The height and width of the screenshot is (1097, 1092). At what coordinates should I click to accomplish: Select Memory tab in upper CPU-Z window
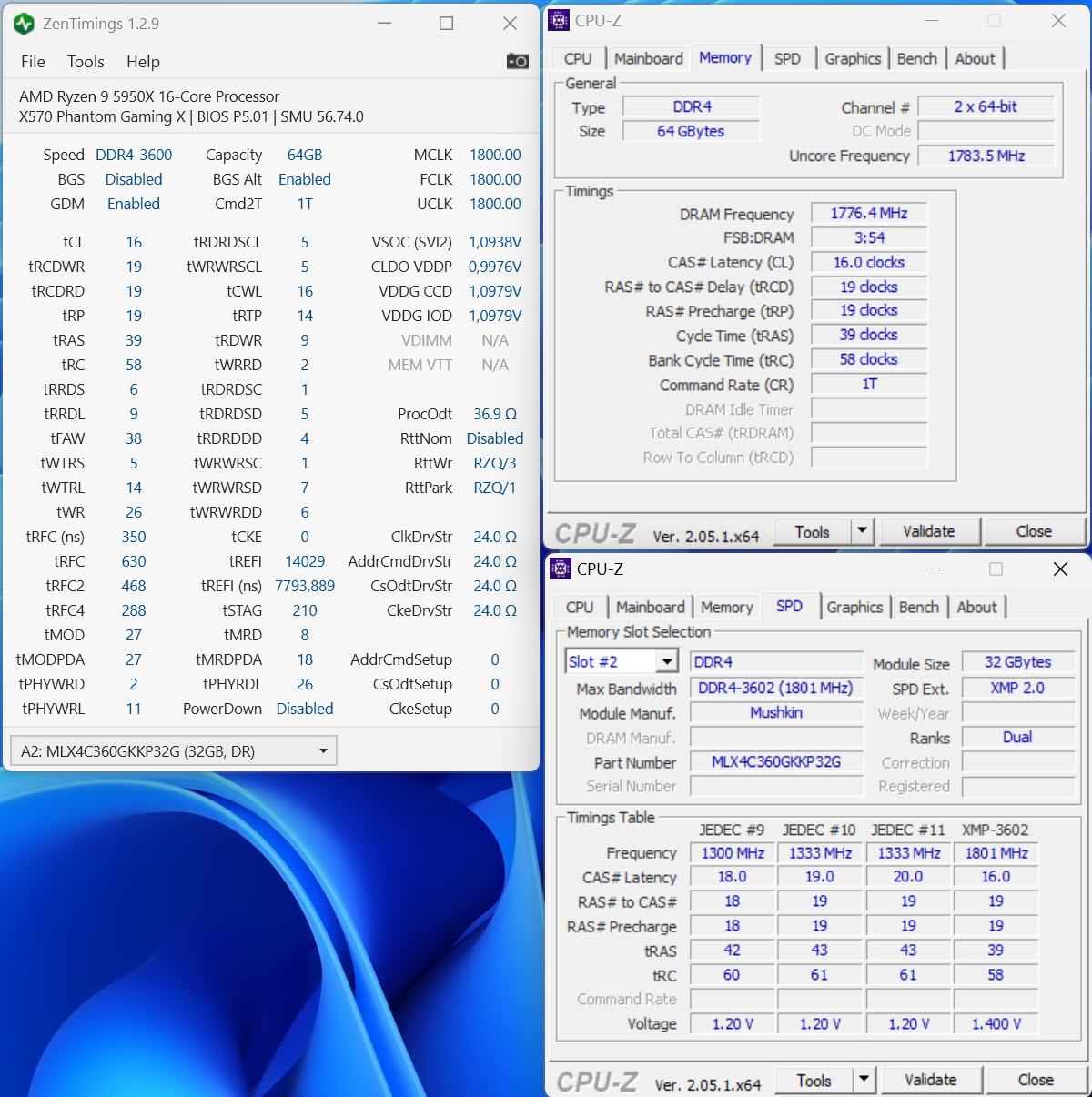(725, 57)
